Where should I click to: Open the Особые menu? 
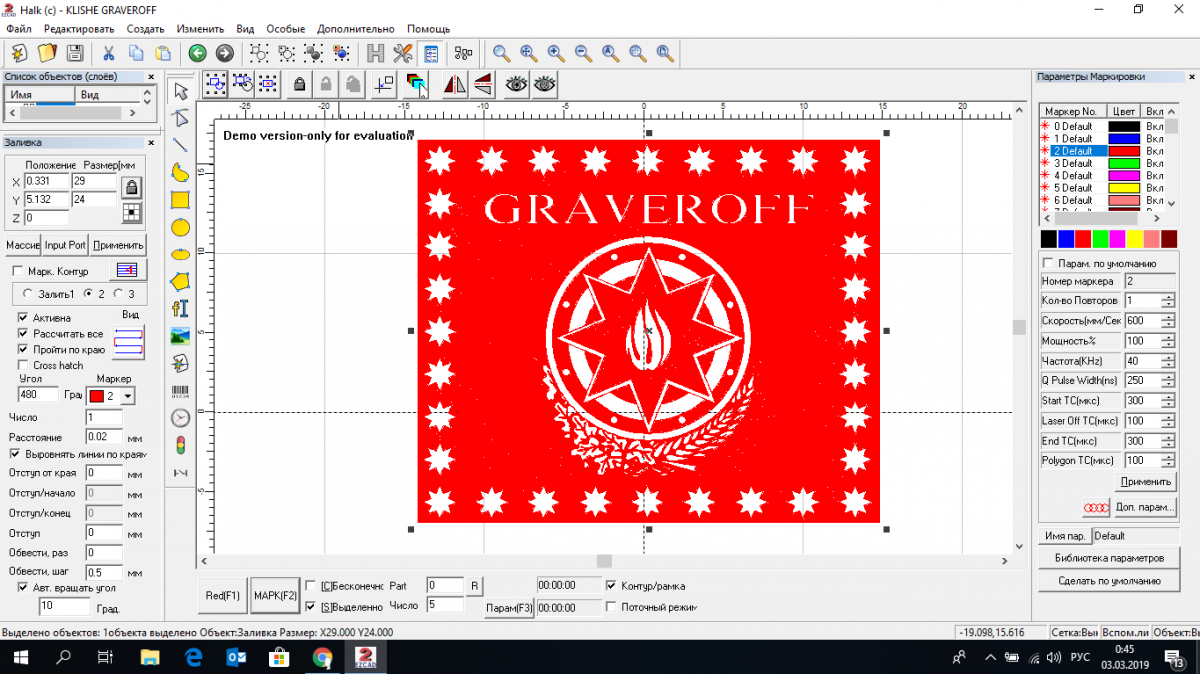coord(286,29)
